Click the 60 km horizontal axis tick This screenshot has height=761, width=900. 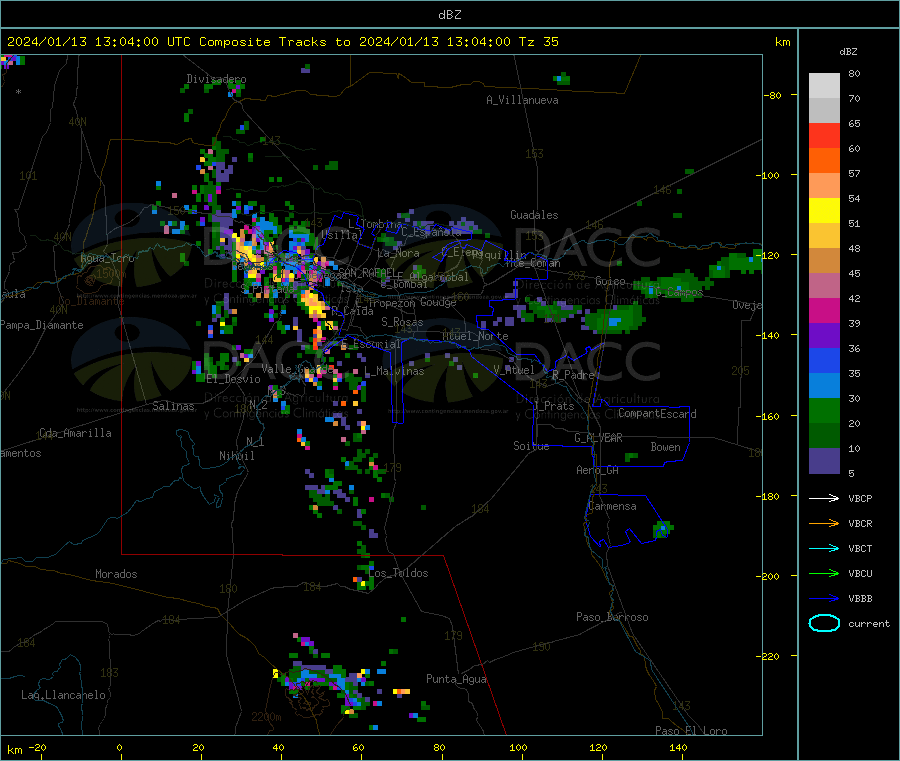[x=358, y=747]
